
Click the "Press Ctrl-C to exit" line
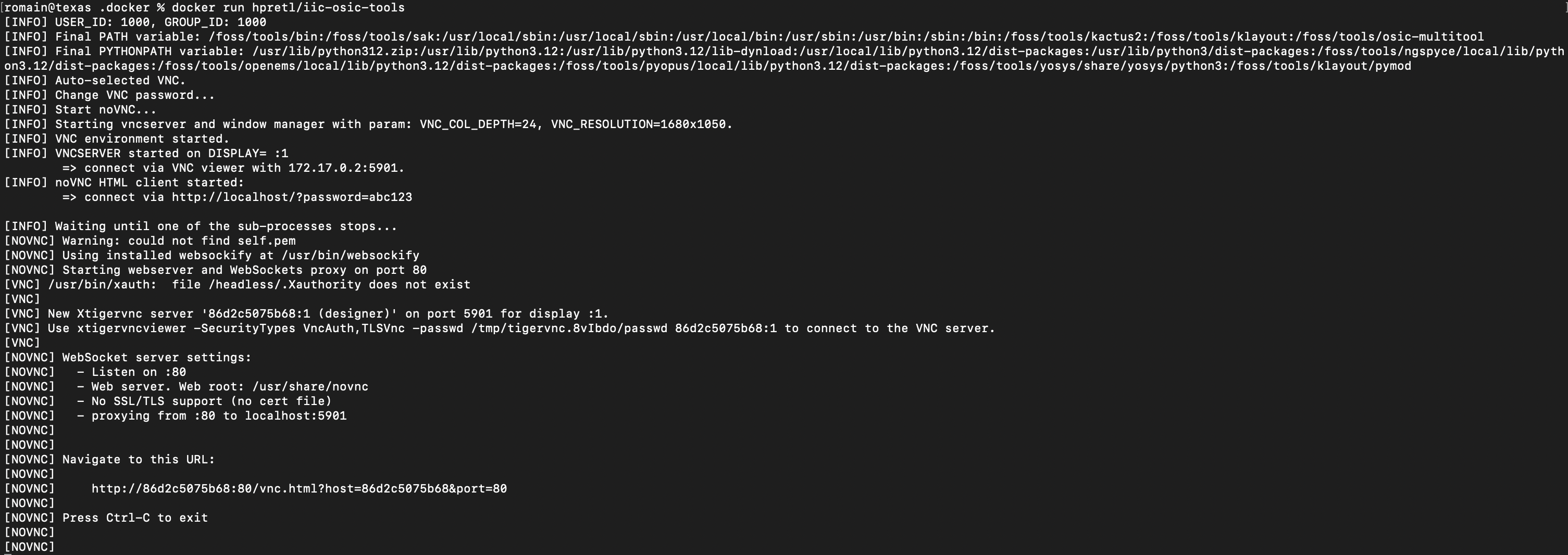[x=134, y=518]
